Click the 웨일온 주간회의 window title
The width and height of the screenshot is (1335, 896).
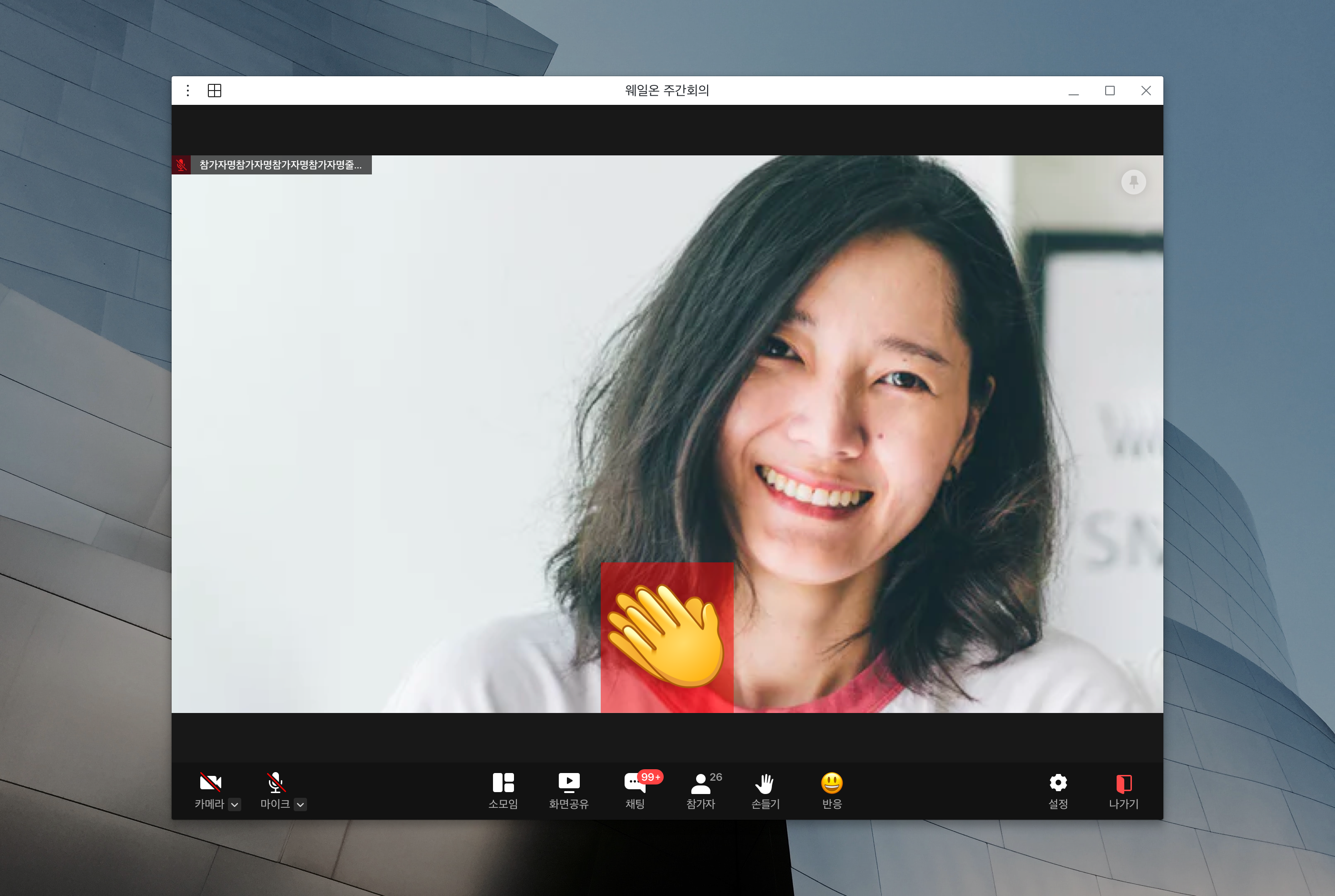click(x=667, y=90)
